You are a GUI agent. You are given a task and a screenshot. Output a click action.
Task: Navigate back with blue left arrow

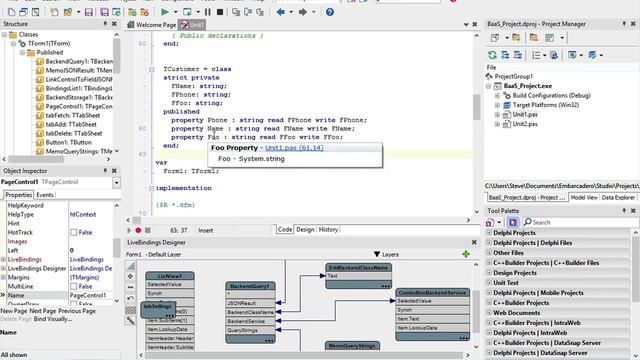pos(281,12)
